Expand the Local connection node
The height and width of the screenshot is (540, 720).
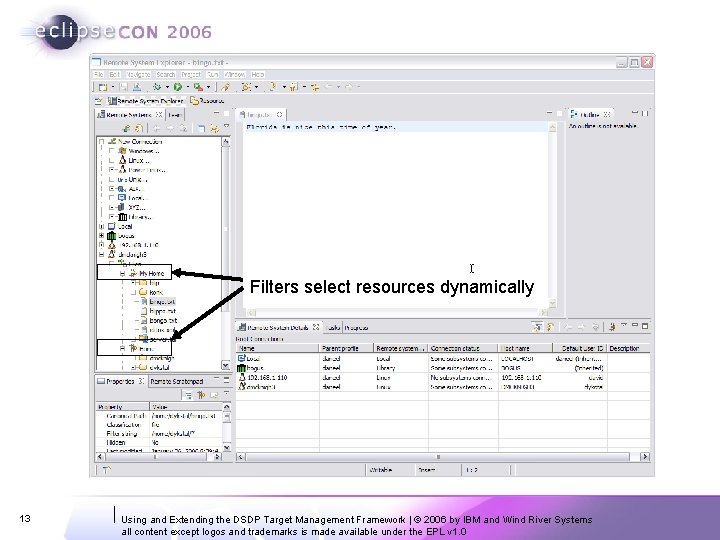[x=101, y=226]
